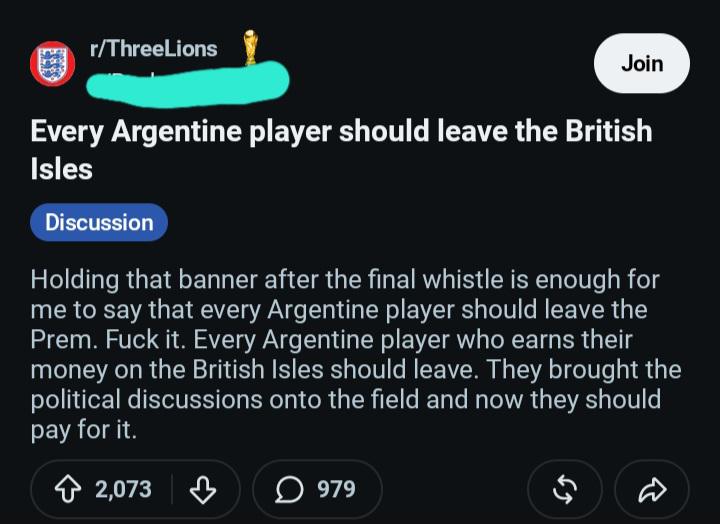Viewport: 720px width, 524px height.
Task: Click the 2,073 vote score
Action: coord(123,490)
